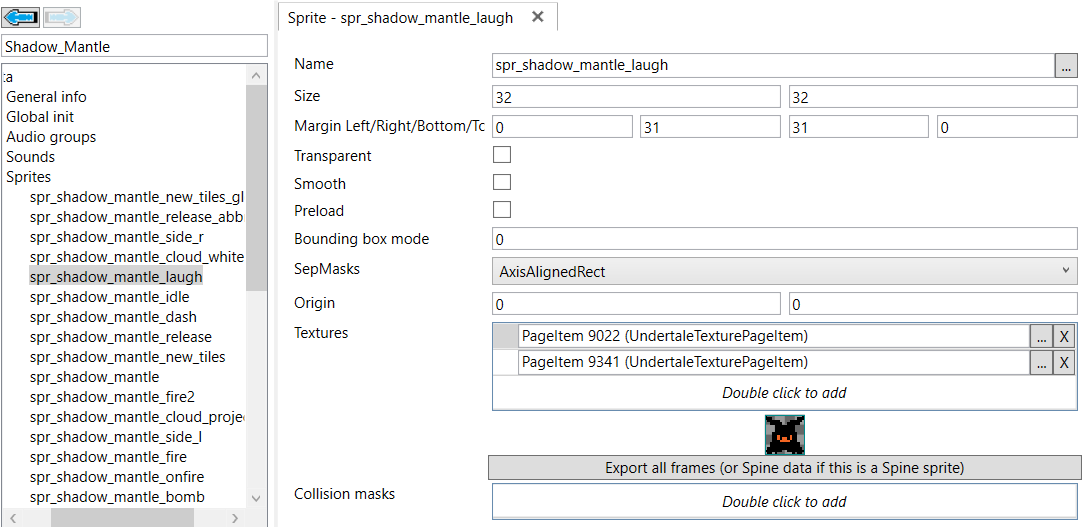Select PageItem 9022 texture entry
1090x527 pixels.
pyautogui.click(x=774, y=337)
